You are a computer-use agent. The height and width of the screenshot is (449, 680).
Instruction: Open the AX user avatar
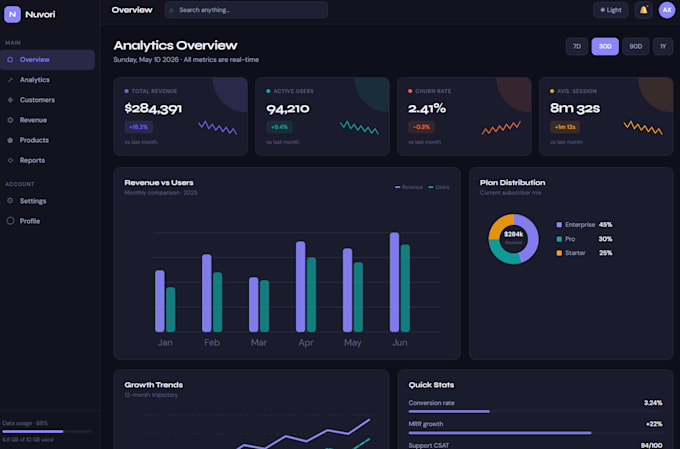(667, 10)
